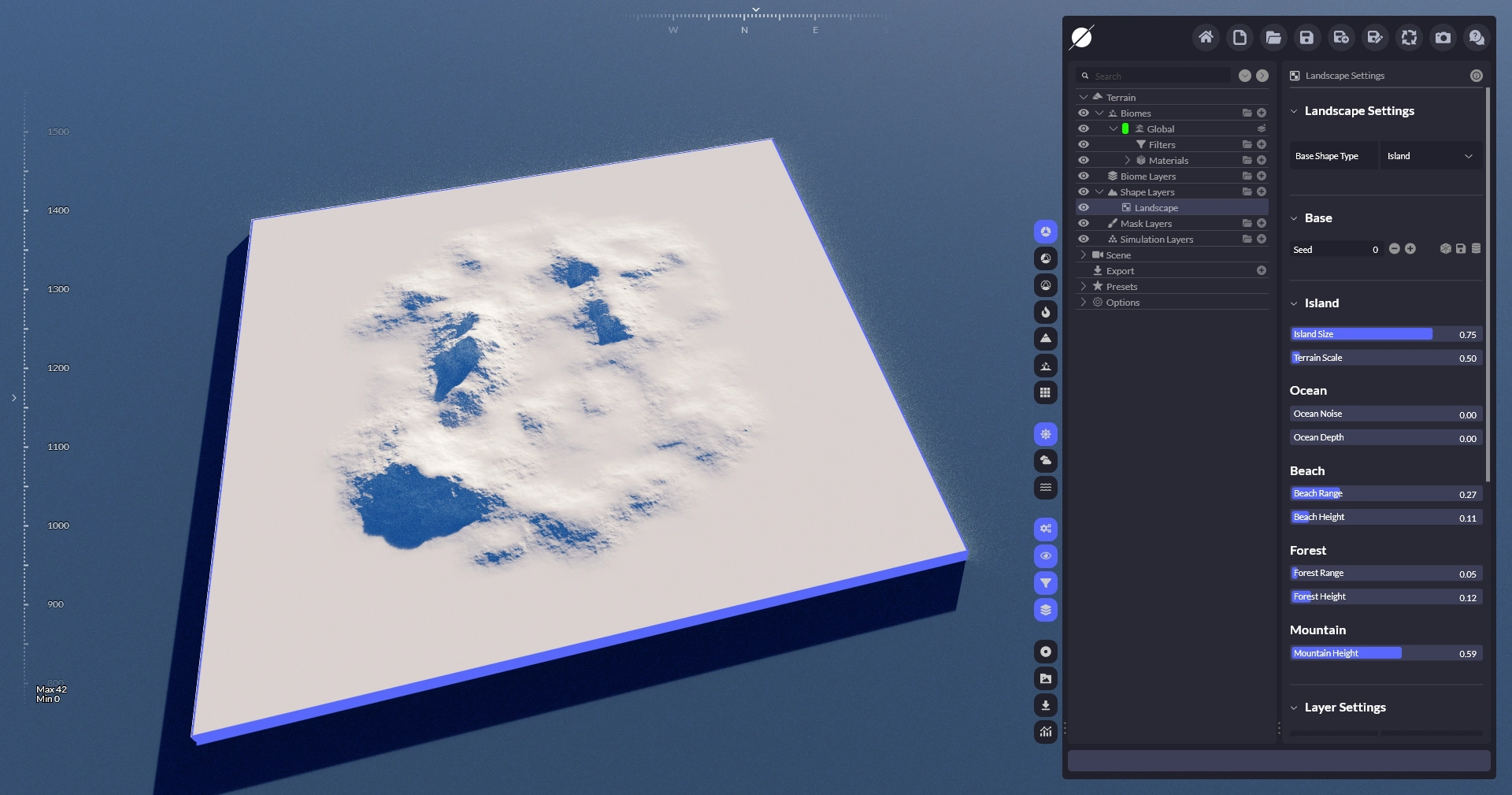
Task: Click the refresh arrows icon in toolbar
Action: [1409, 37]
